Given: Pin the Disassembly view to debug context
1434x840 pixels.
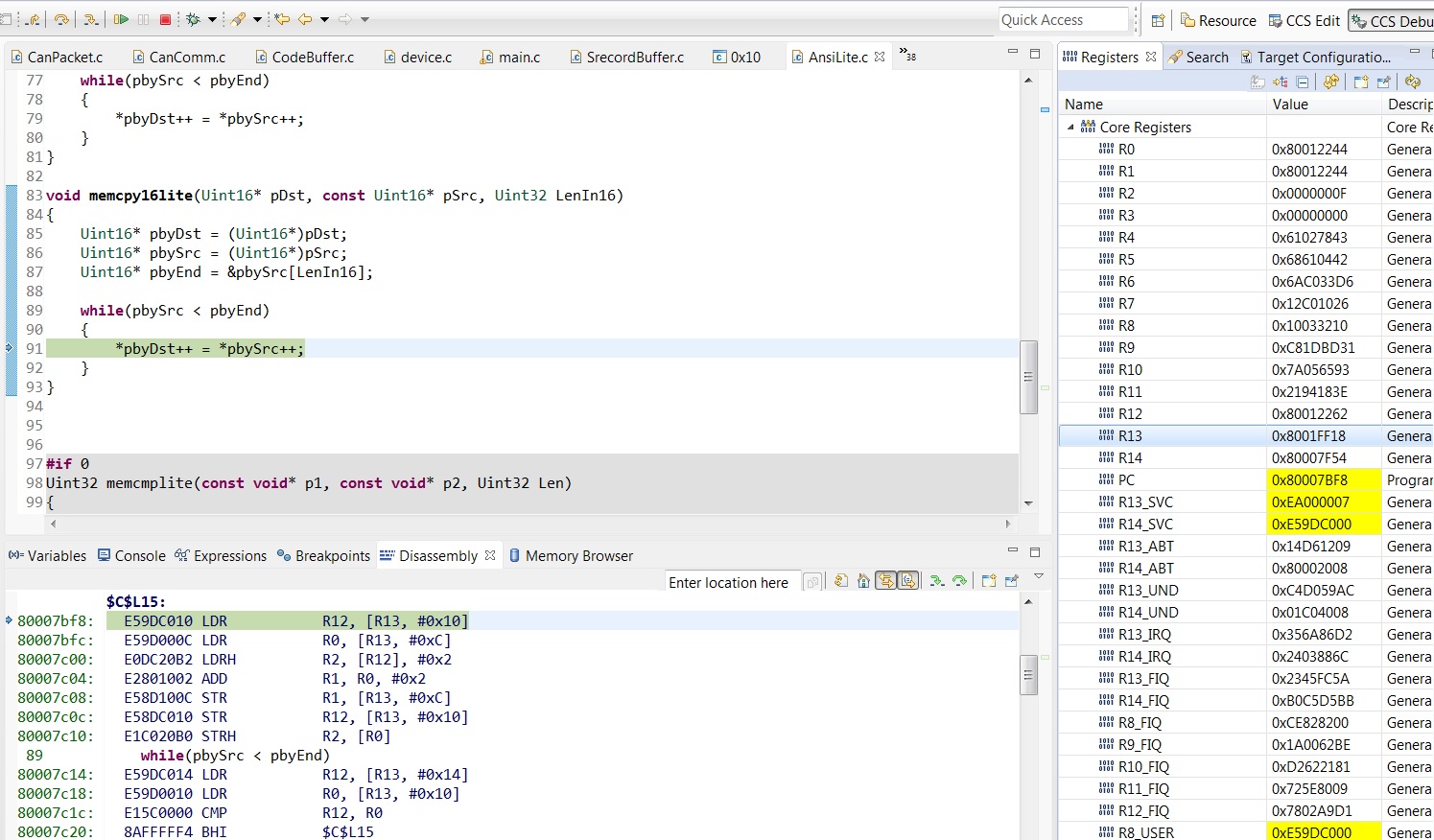Looking at the screenshot, I should [1011, 581].
